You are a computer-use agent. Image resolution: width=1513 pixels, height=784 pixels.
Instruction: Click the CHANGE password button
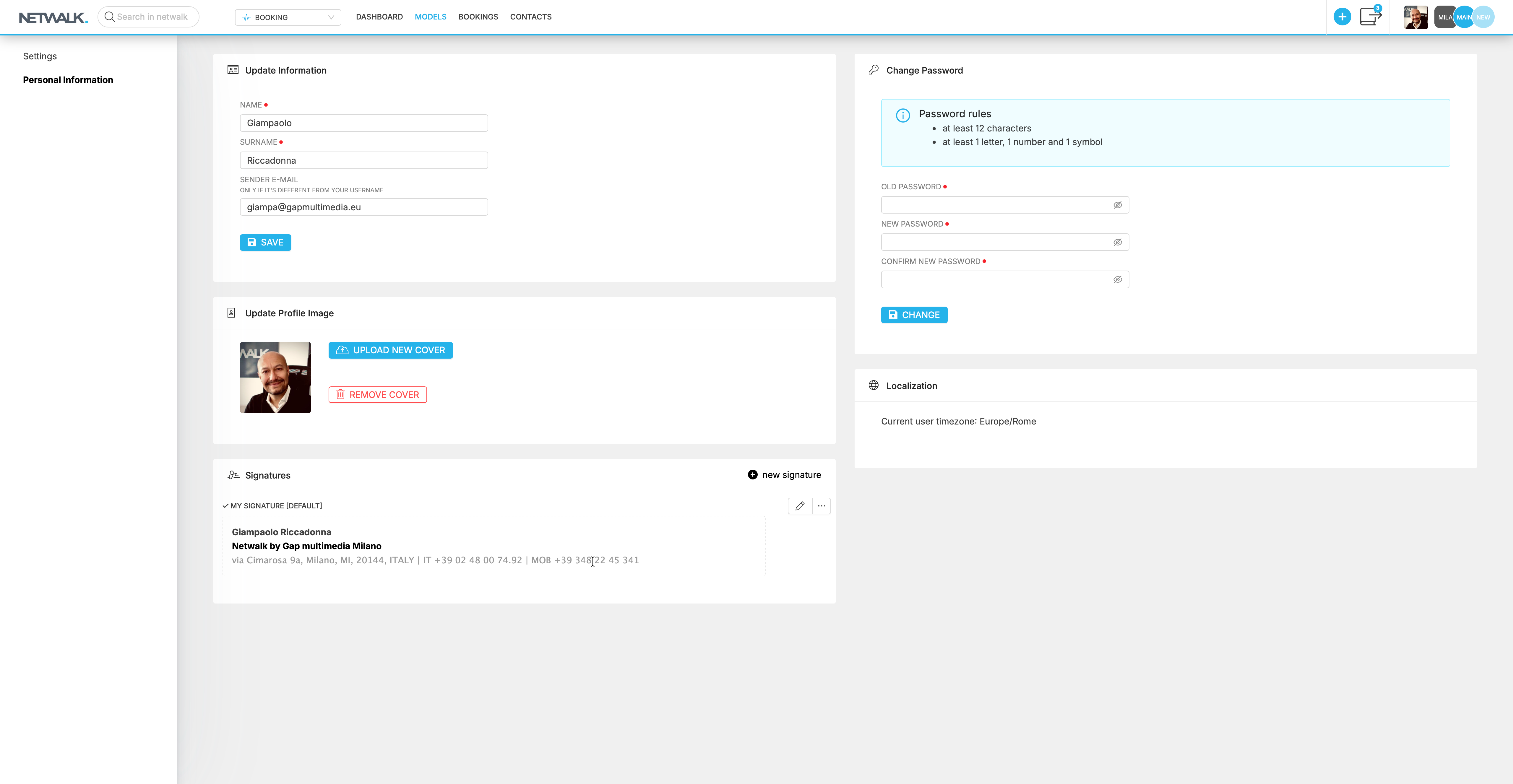[x=914, y=315]
